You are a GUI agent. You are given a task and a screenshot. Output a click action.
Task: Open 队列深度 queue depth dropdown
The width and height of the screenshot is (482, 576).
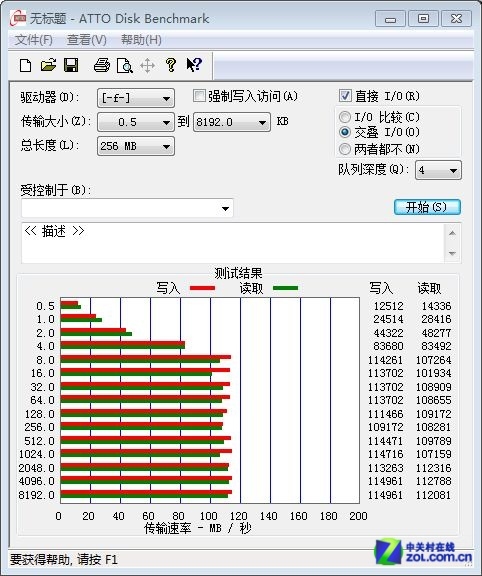pyautogui.click(x=438, y=170)
